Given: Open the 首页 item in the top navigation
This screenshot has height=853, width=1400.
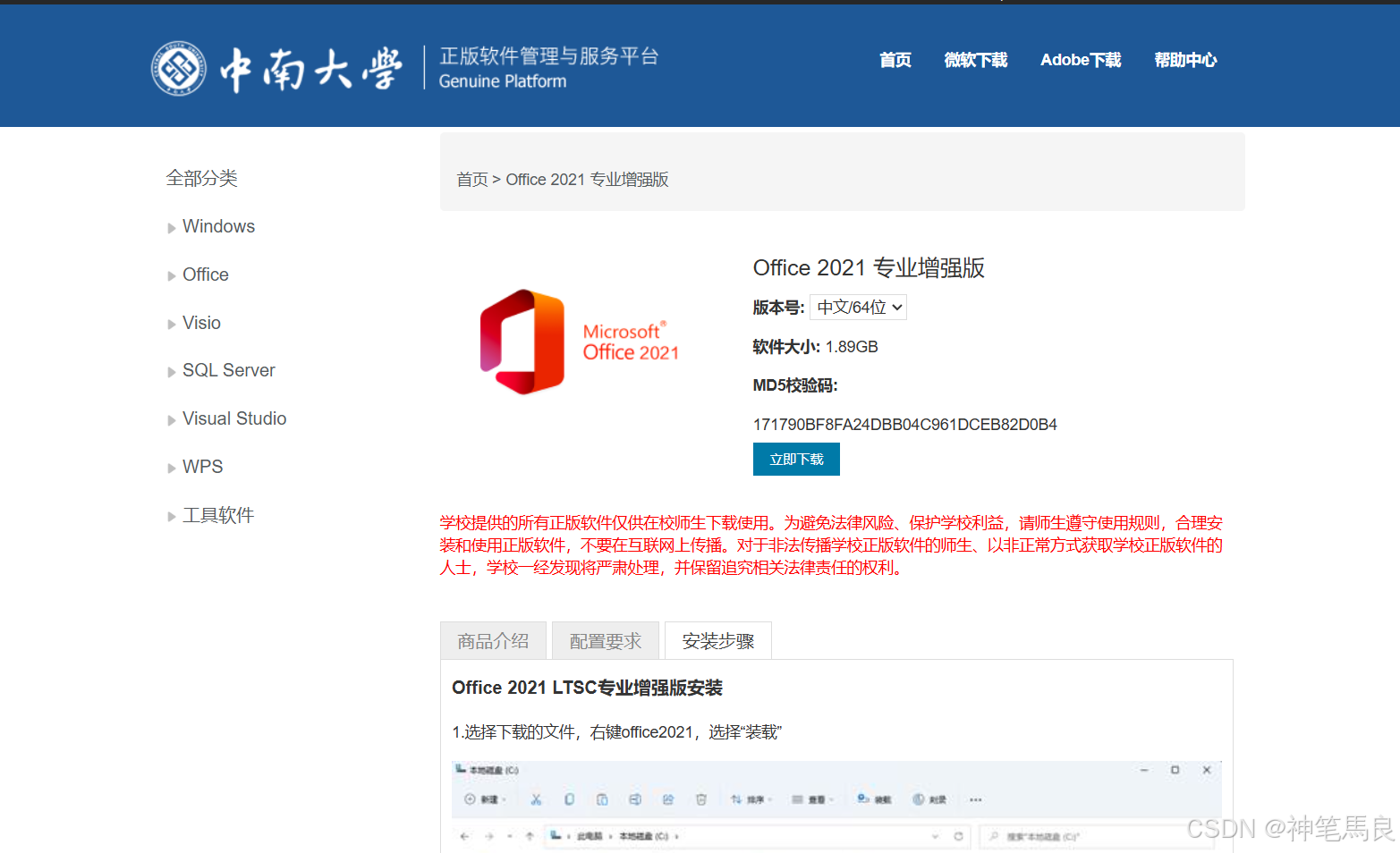Looking at the screenshot, I should pyautogui.click(x=895, y=60).
